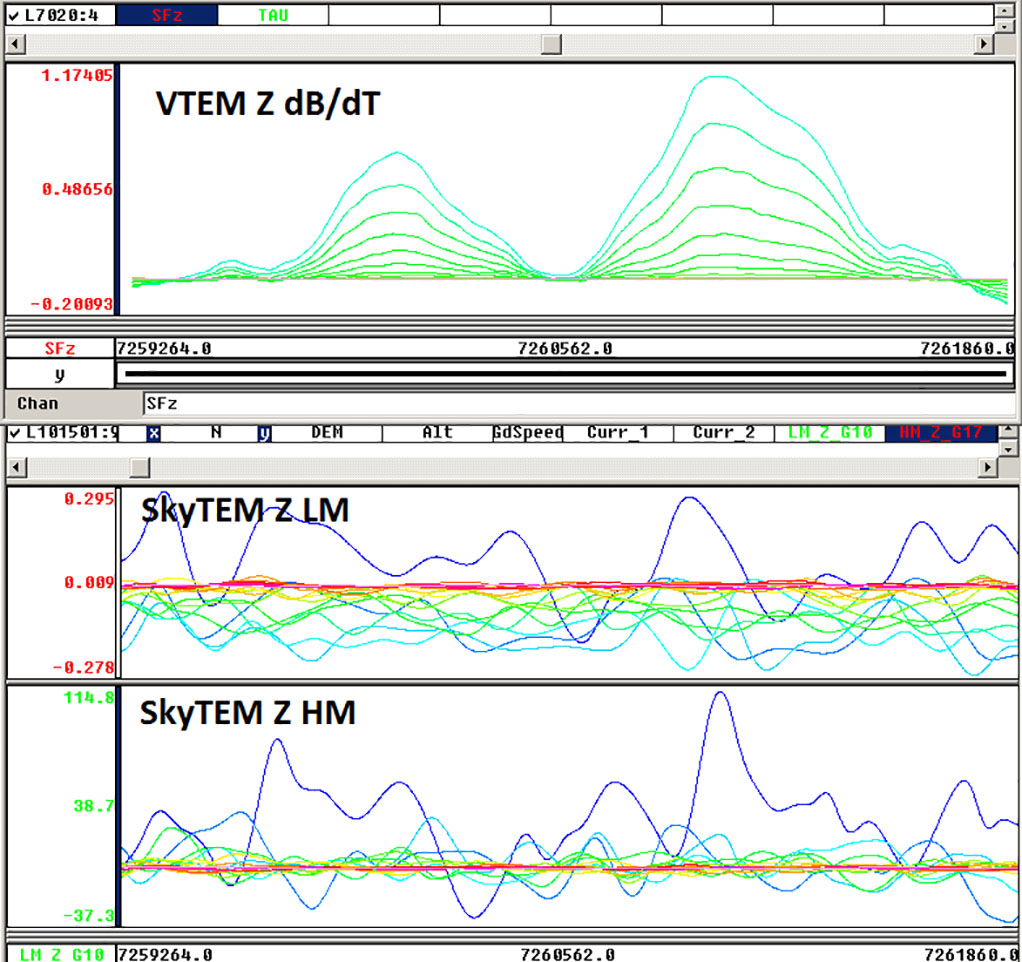Select the Curr_2 channel column header
The width and height of the screenshot is (1022, 962).
tap(723, 433)
